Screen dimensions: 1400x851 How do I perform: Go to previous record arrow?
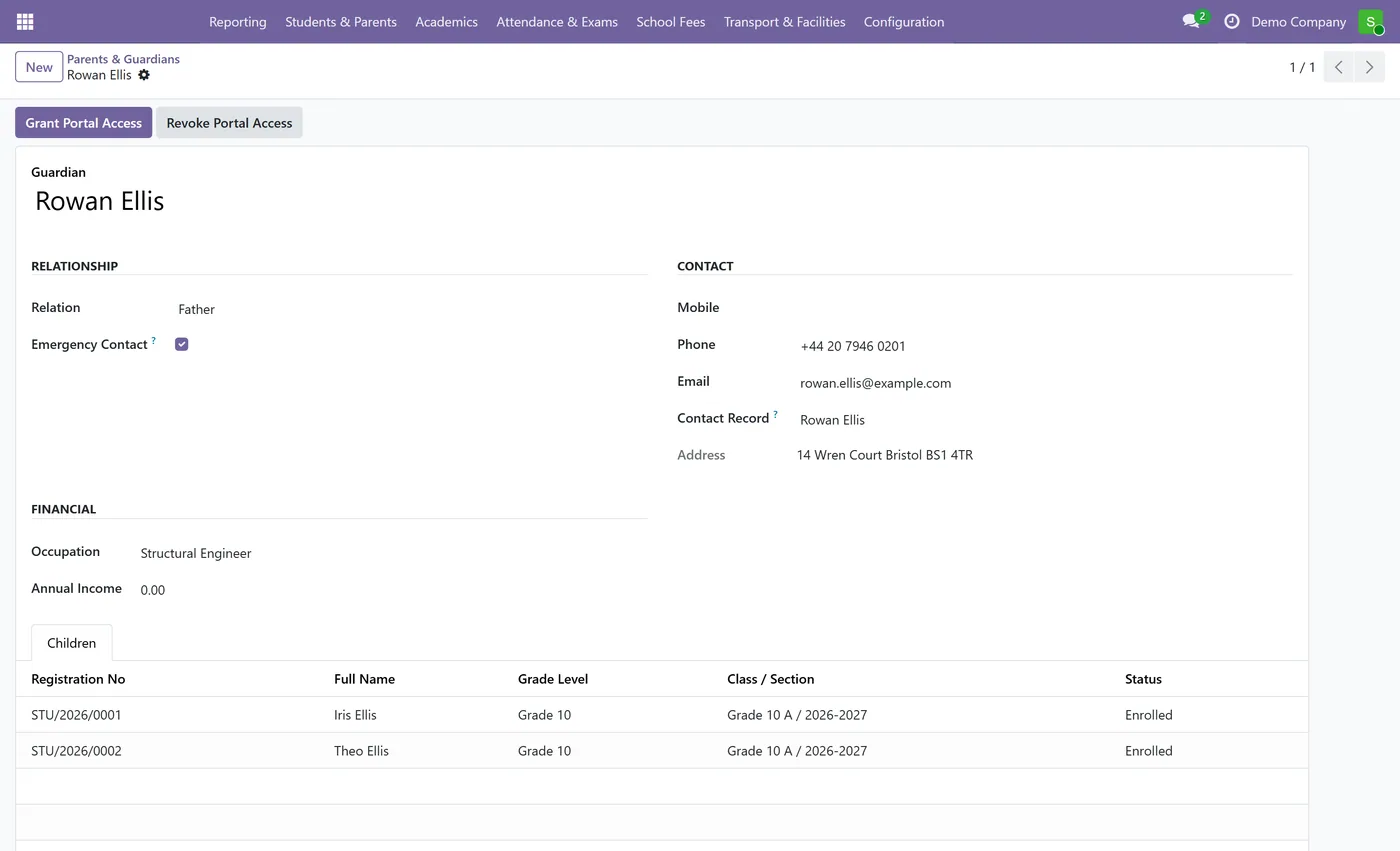click(x=1338, y=67)
